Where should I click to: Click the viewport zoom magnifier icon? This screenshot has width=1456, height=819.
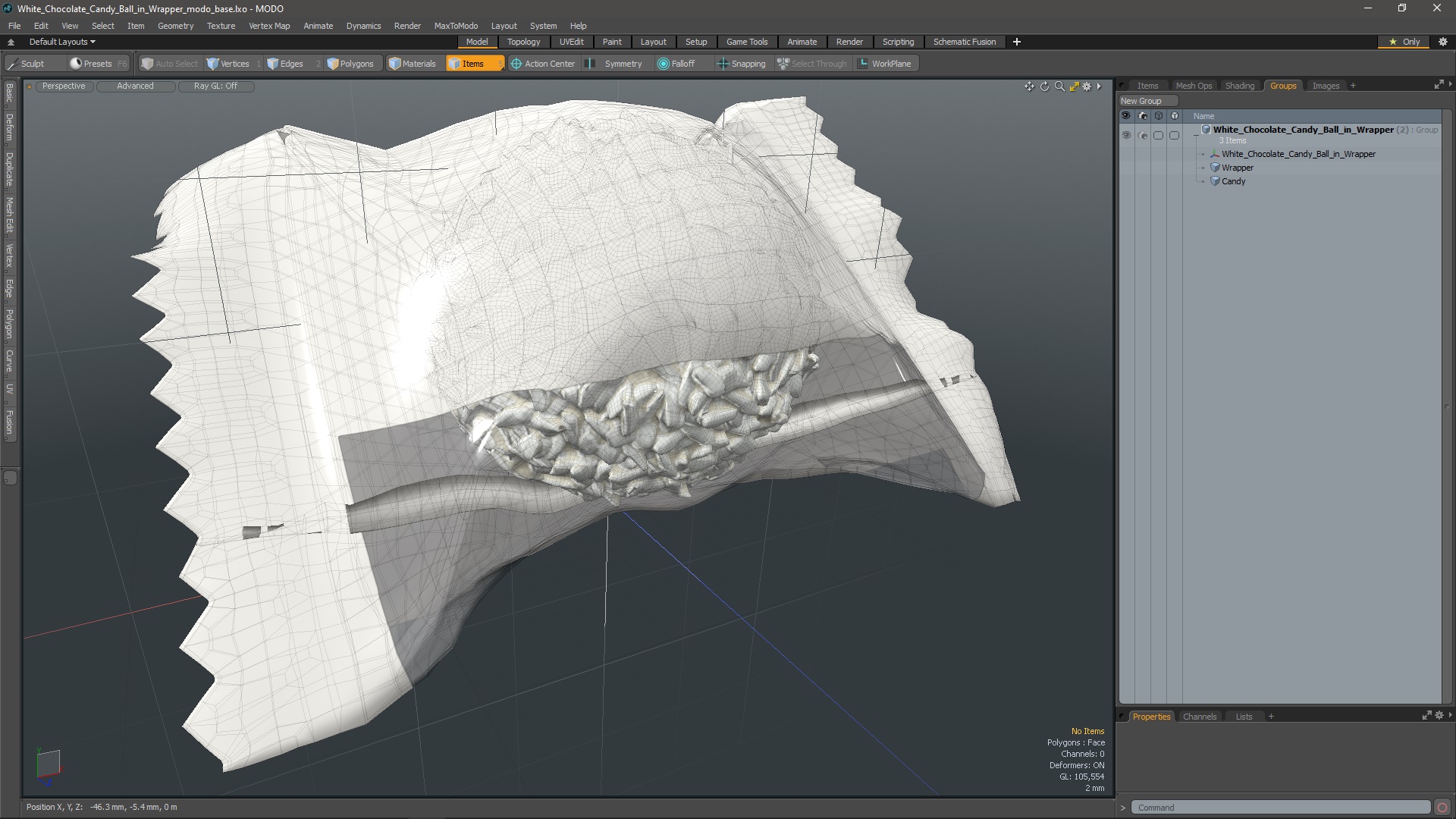1059,86
